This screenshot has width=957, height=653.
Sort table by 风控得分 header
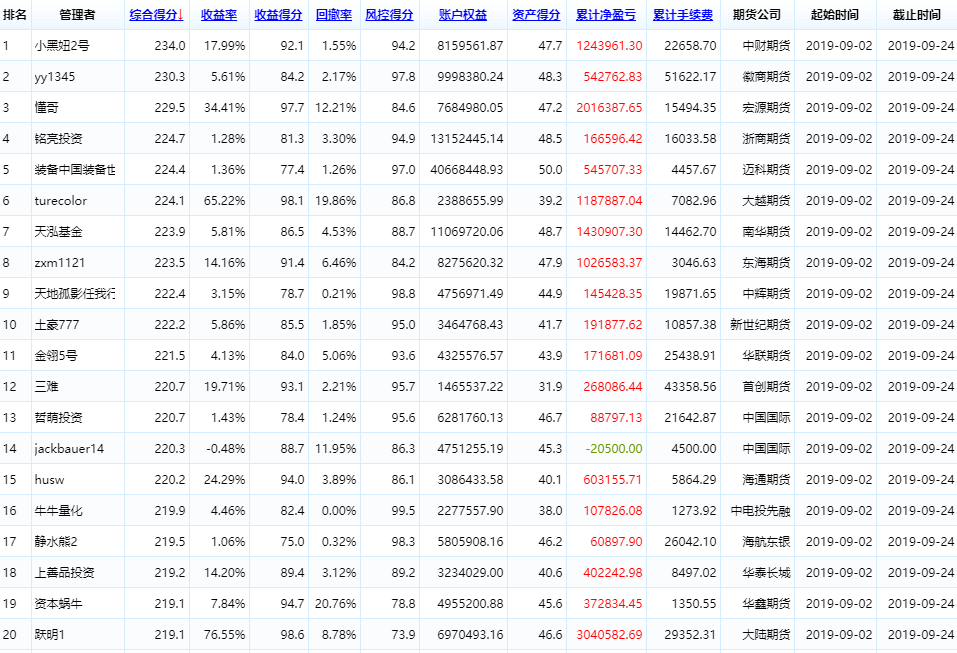[389, 15]
